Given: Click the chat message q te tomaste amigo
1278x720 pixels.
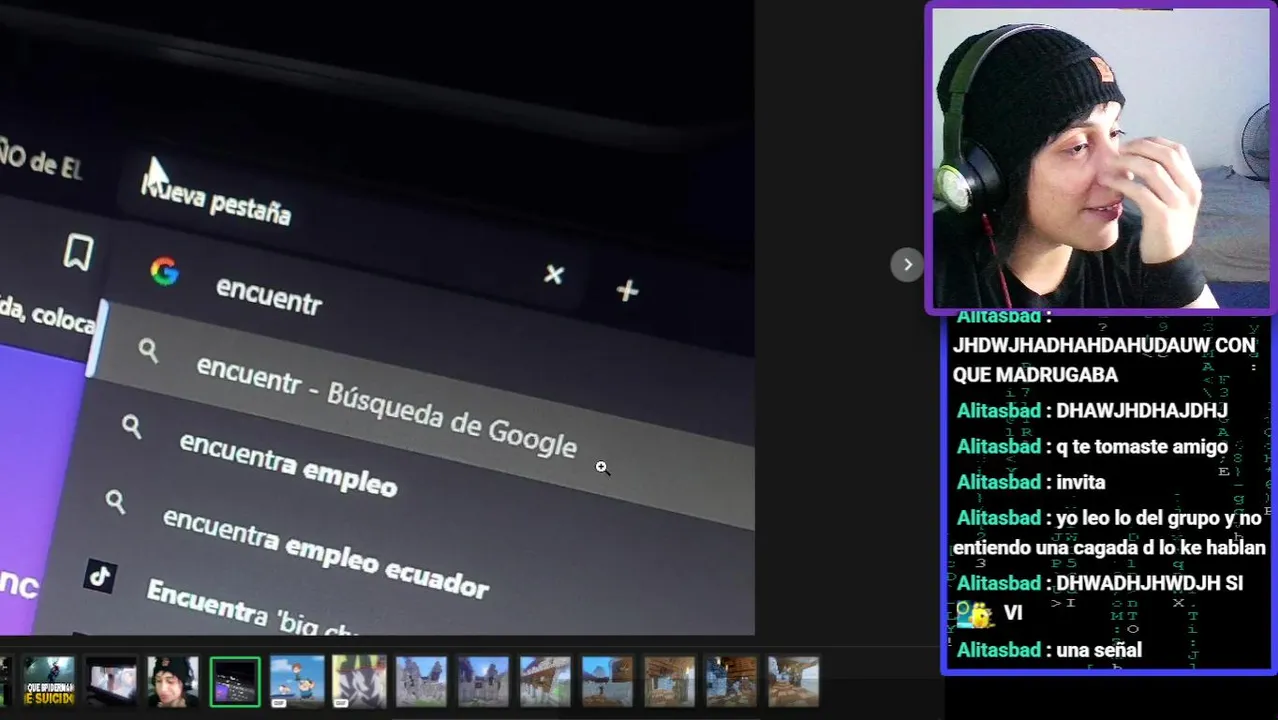Looking at the screenshot, I should [1141, 447].
